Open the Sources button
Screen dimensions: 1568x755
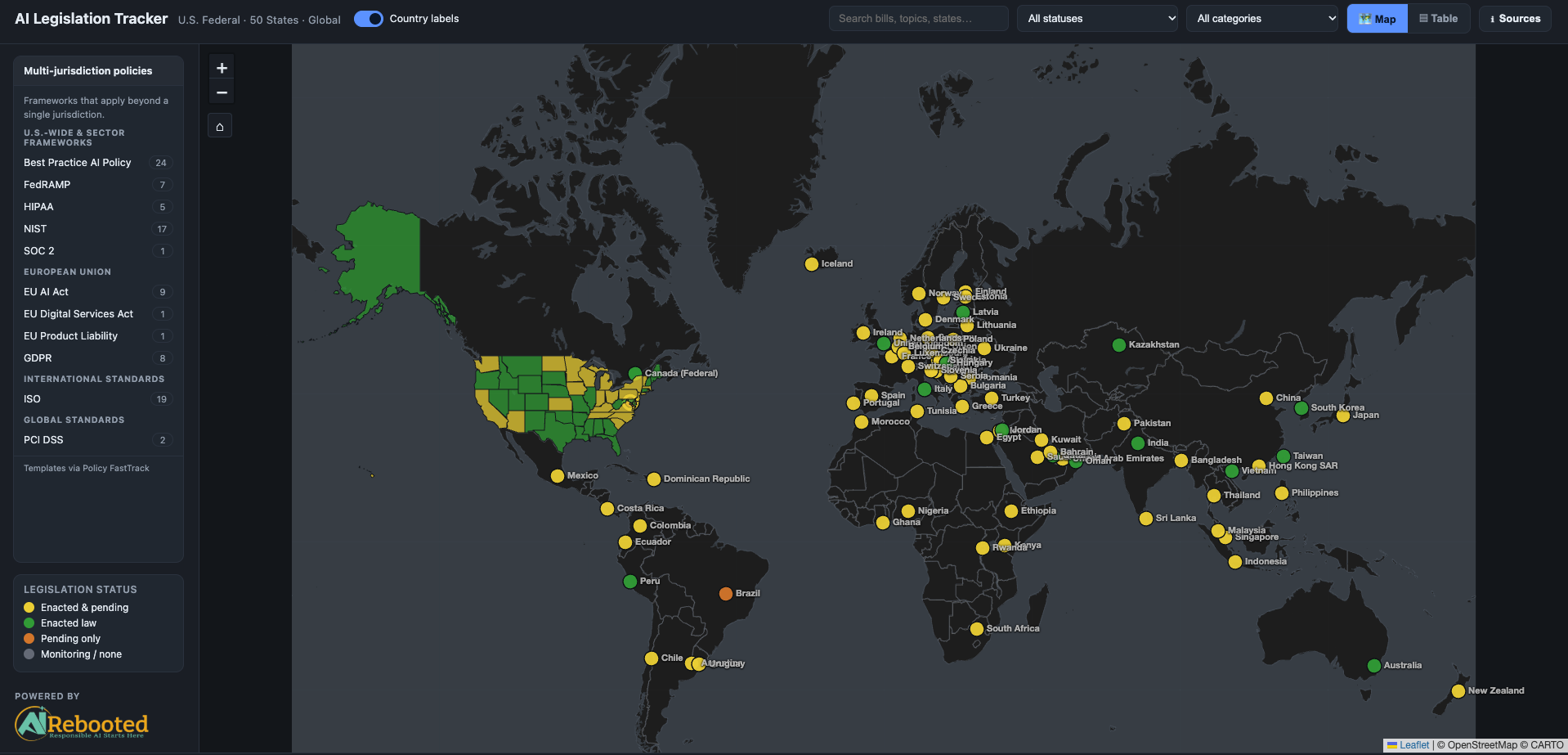coord(1515,19)
